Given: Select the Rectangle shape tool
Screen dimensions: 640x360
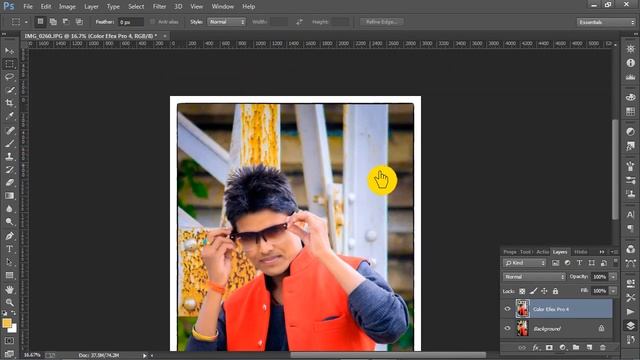Looking at the screenshot, I should coord(9,275).
